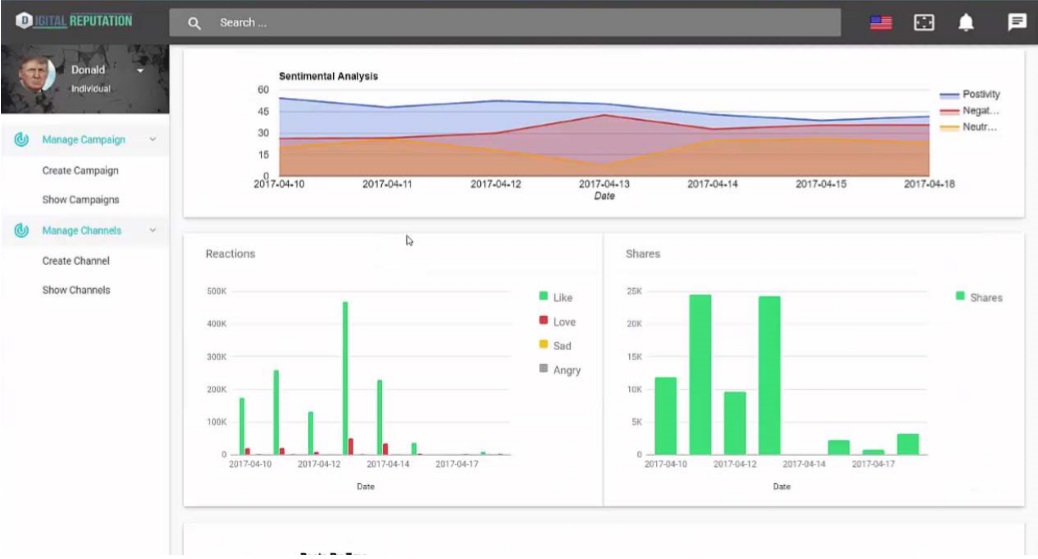
Task: Toggle the Love series in Reactions legend
Action: 557,322
